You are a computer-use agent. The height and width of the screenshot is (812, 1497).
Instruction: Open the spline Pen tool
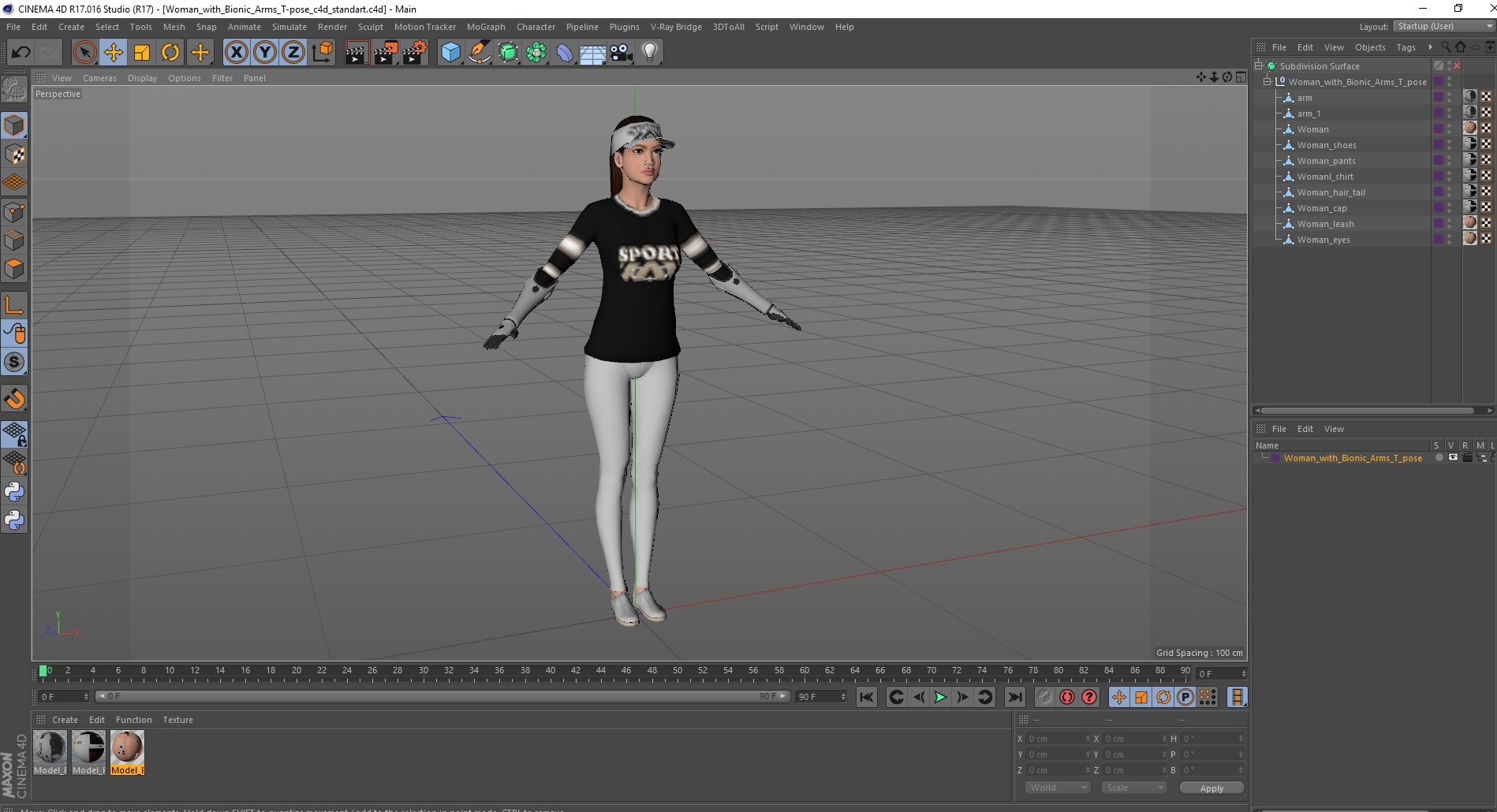pos(480,53)
